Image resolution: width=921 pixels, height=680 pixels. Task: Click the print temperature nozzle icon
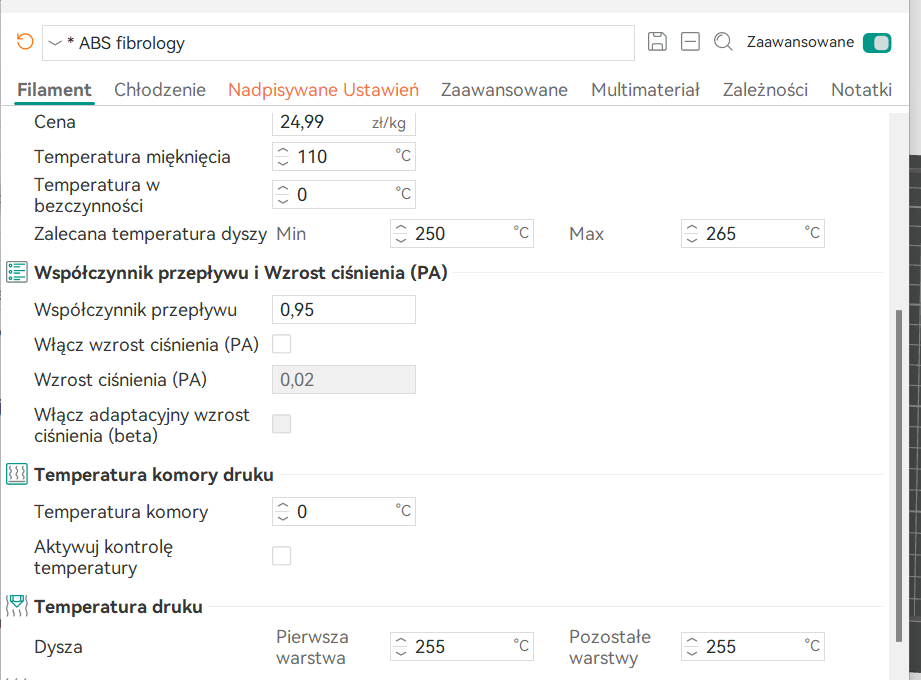[x=16, y=606]
